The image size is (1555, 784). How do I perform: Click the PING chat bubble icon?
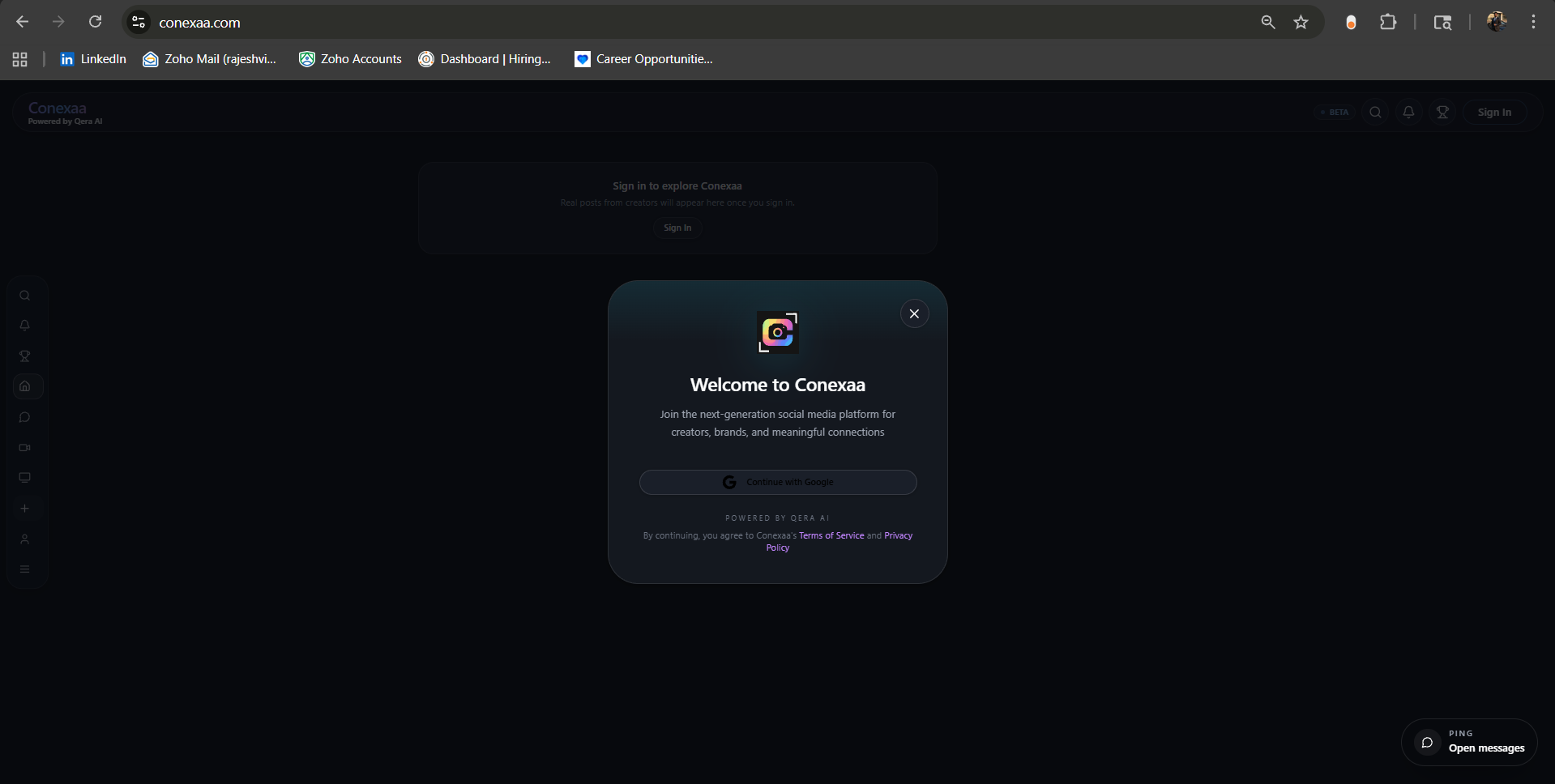coord(1427,742)
